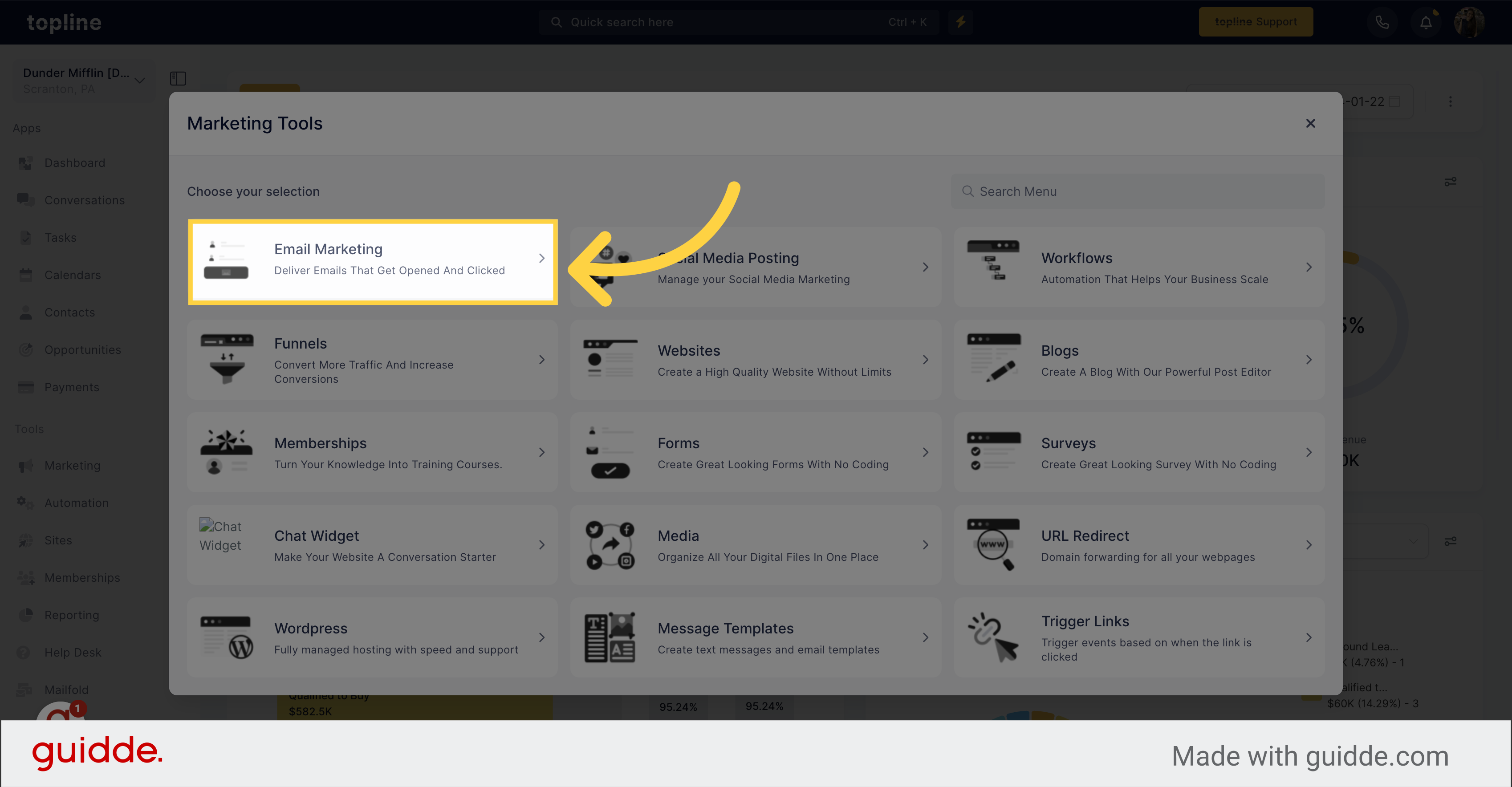Open Opportunities in sidebar
The height and width of the screenshot is (787, 1512).
tap(83, 350)
